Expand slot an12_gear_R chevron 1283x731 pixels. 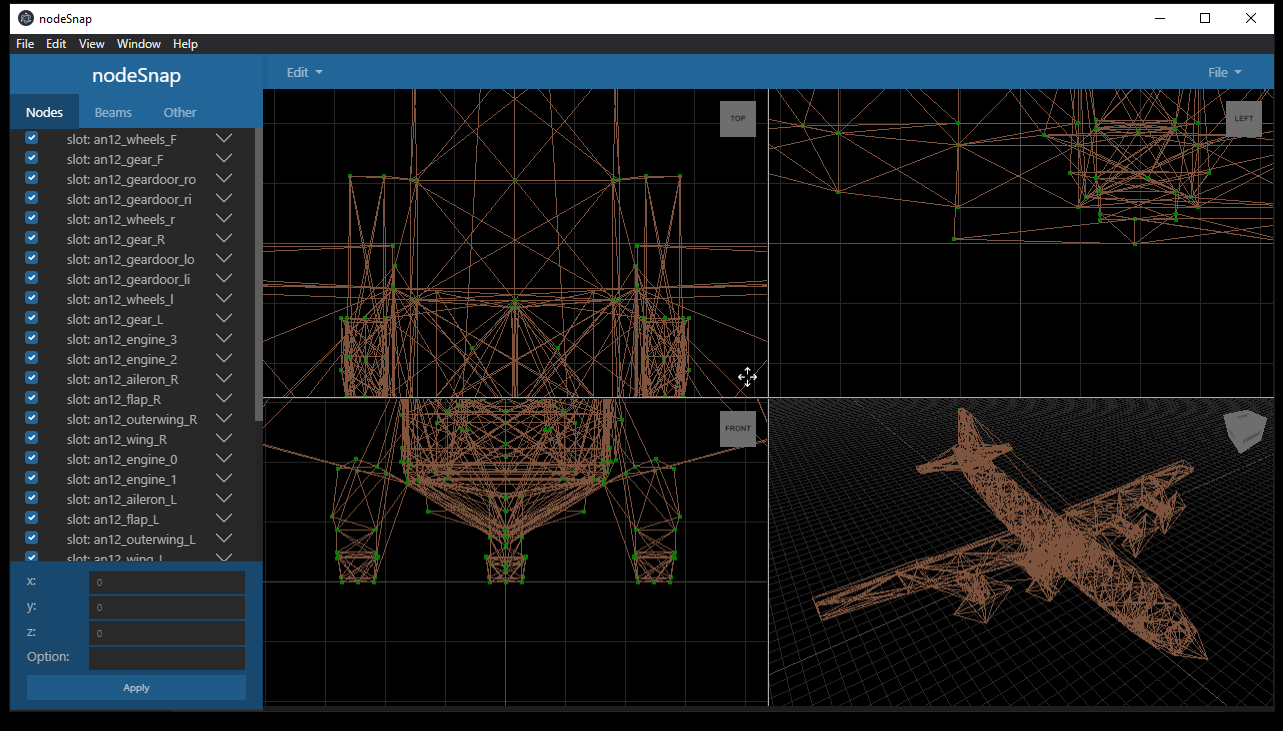[224, 239]
